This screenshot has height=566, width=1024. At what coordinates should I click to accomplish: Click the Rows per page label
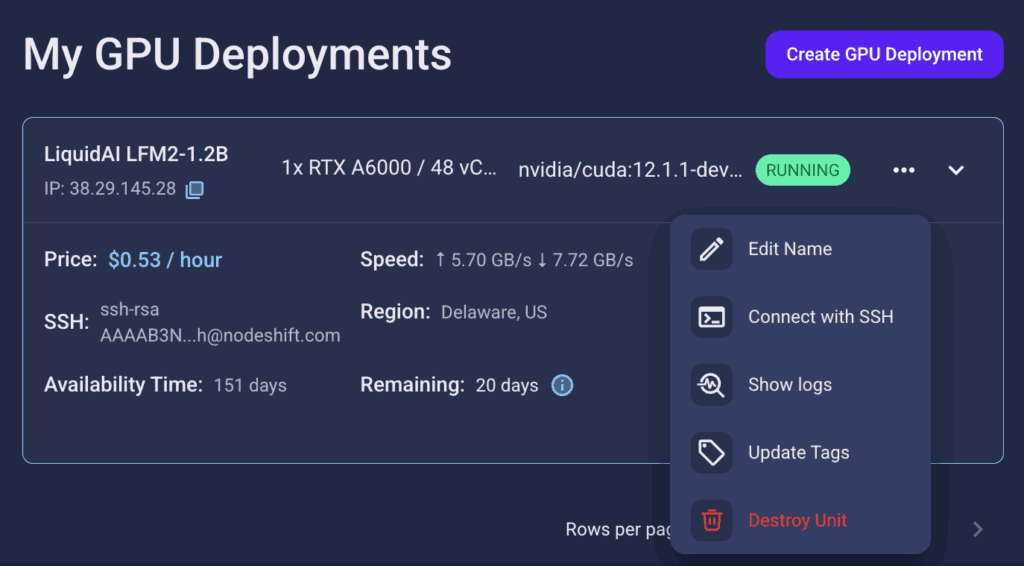[619, 529]
